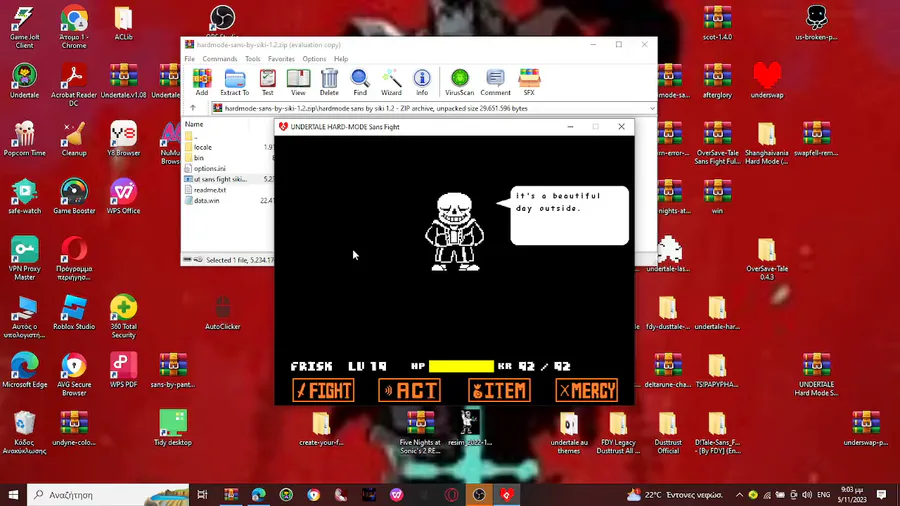Click the Delete trash icon in WinRAR

pyautogui.click(x=329, y=82)
